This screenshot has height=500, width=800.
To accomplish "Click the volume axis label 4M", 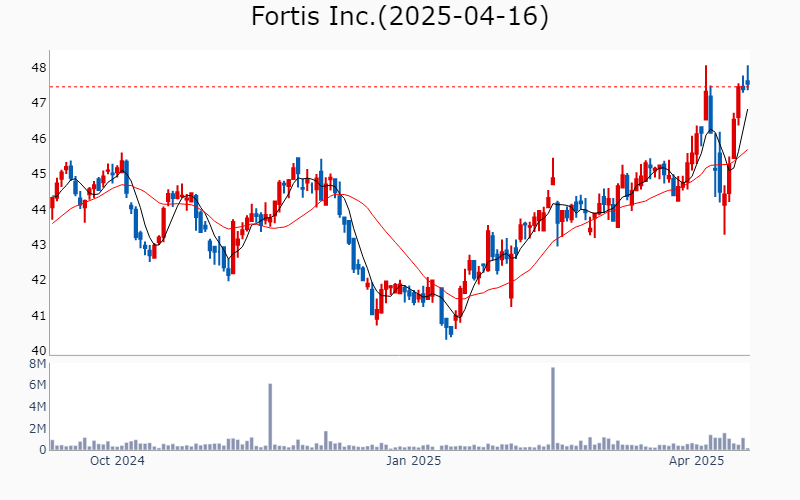I will (x=38, y=407).
